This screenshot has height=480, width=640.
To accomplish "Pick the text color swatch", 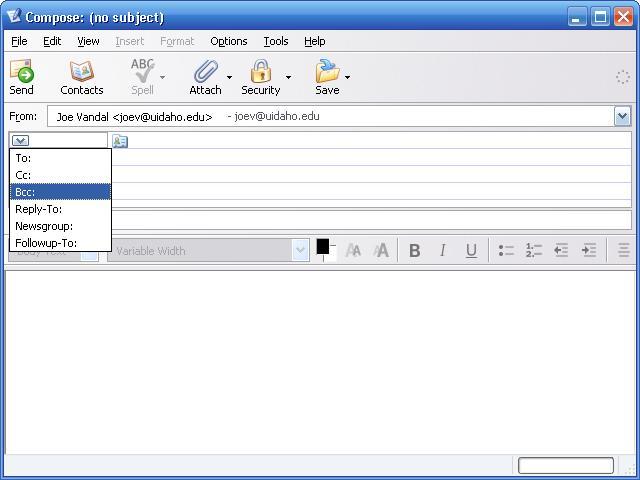I will [323, 247].
